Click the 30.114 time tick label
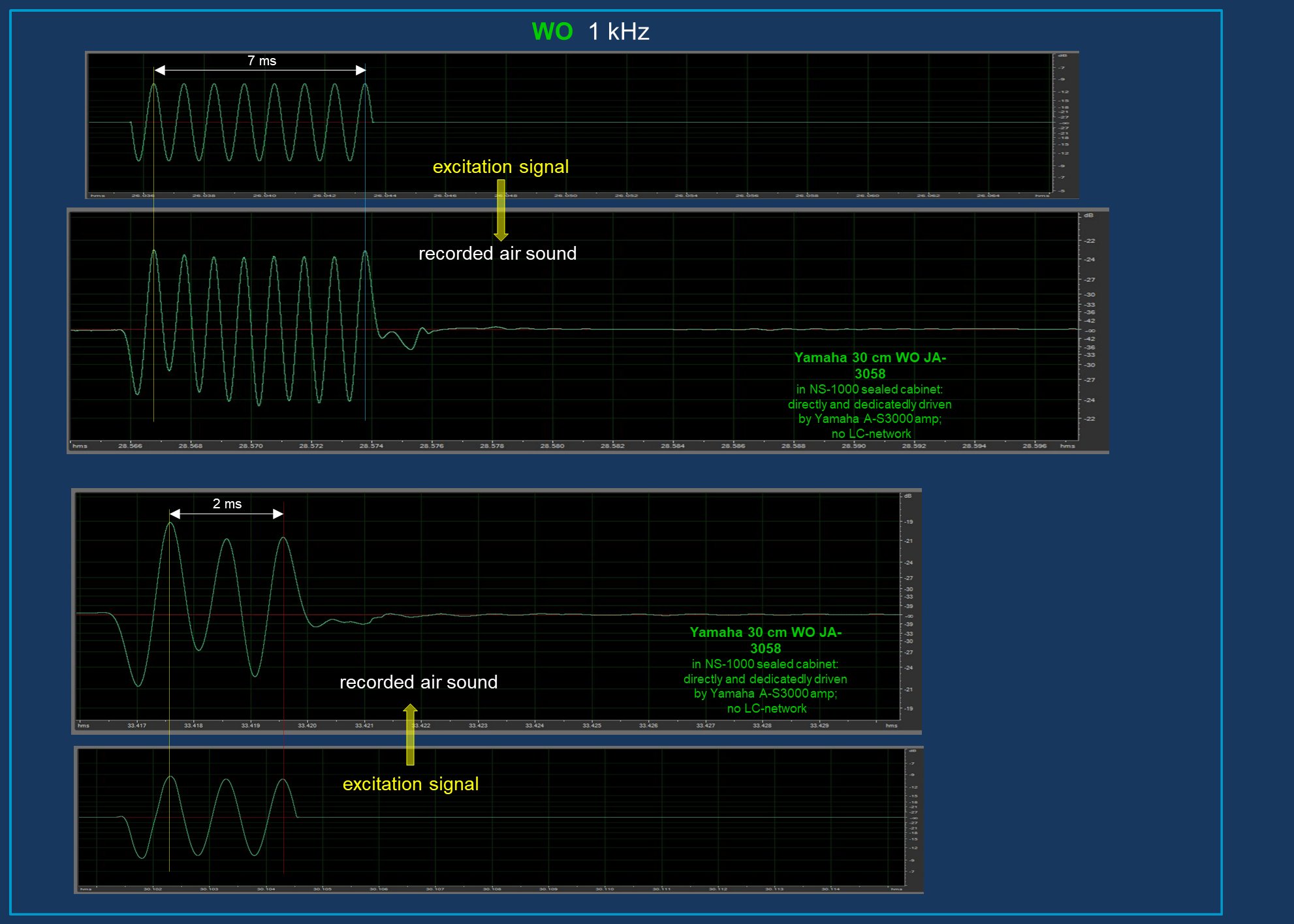The width and height of the screenshot is (1294, 924). (x=830, y=889)
